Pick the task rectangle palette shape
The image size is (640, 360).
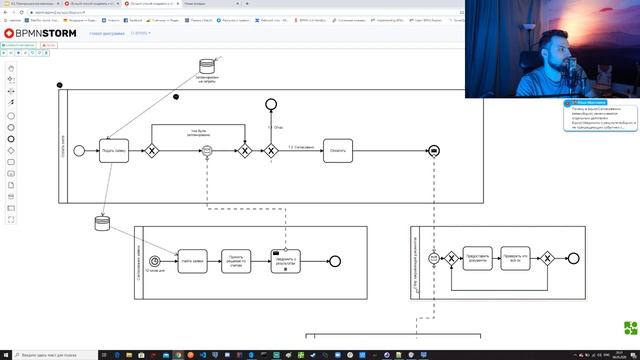pyautogui.click(x=11, y=162)
